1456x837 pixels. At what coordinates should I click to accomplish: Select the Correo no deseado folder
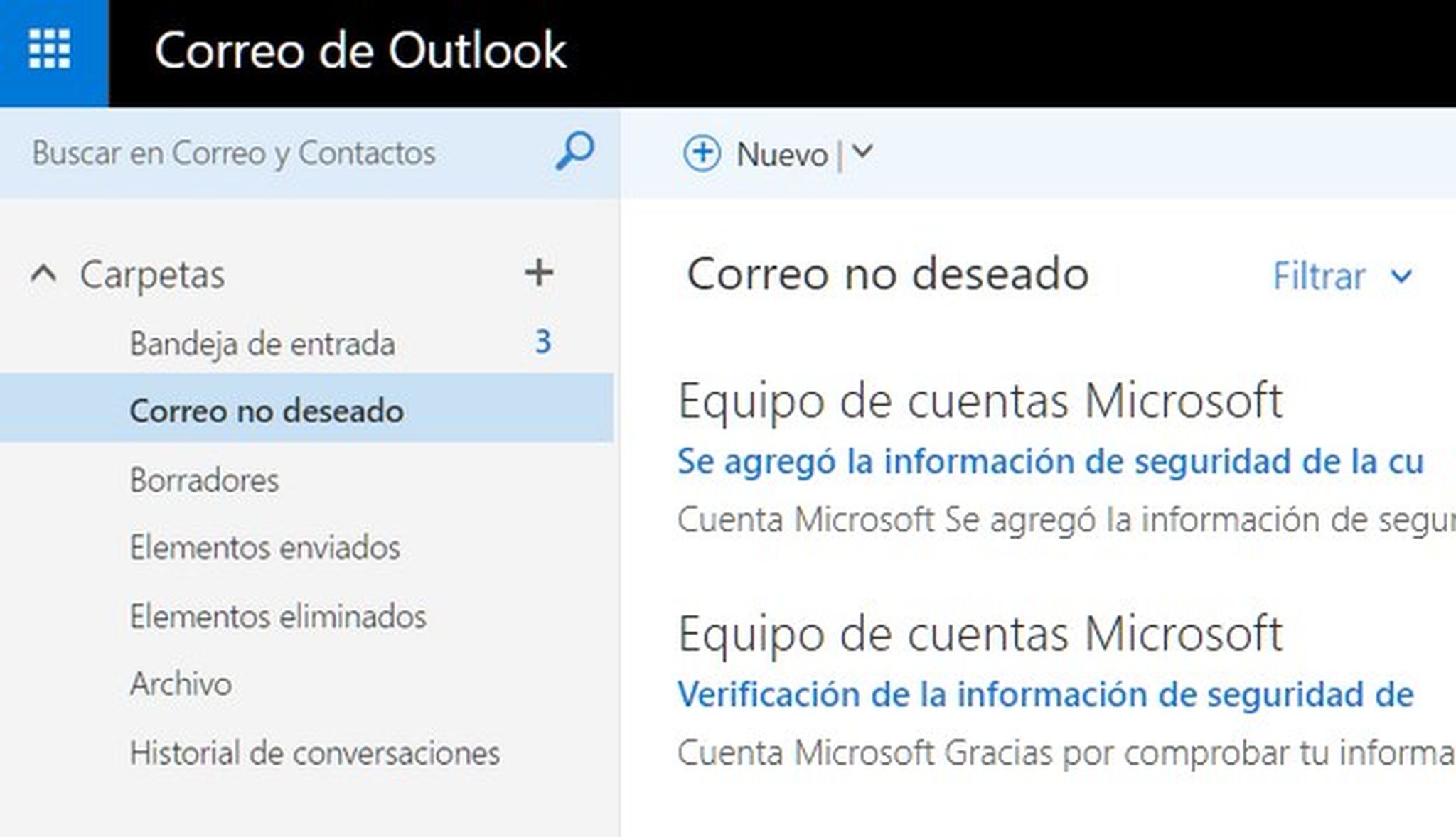[266, 411]
